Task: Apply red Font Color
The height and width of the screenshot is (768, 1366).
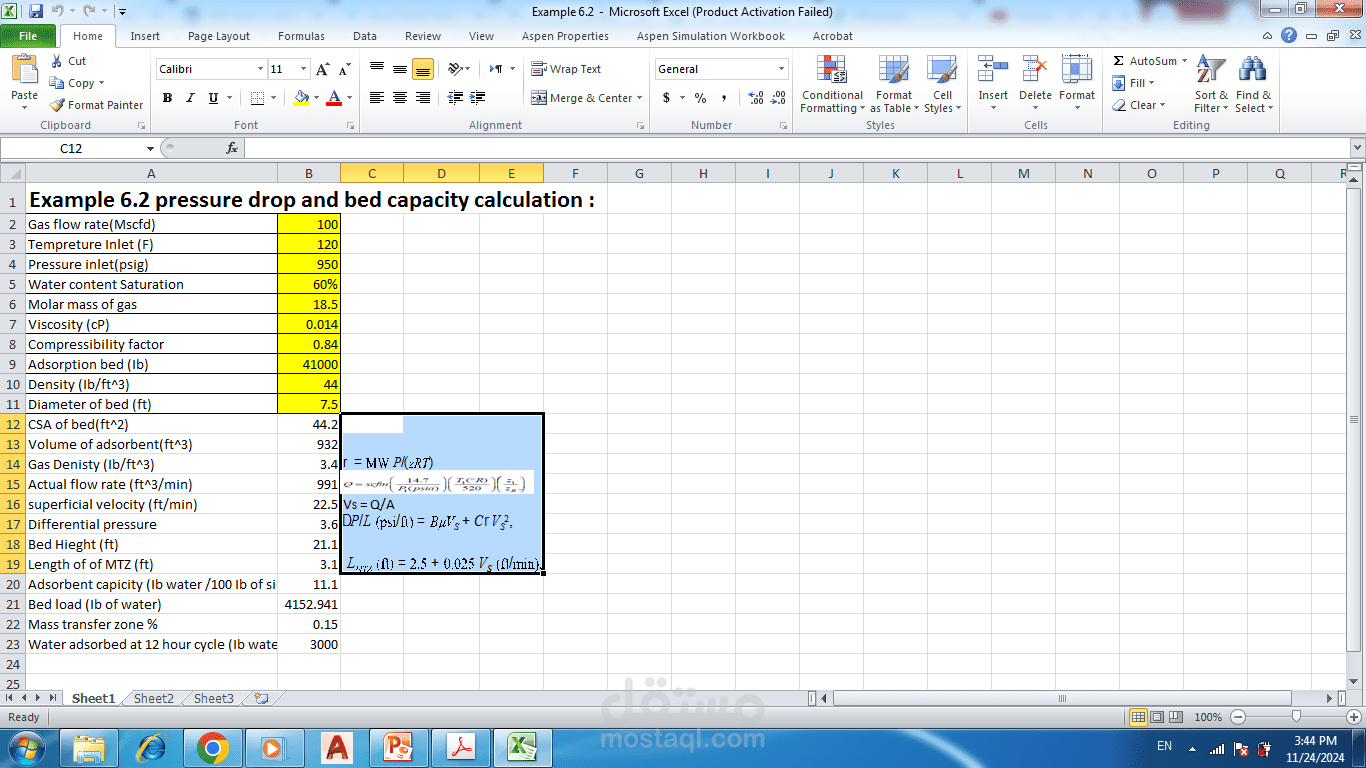Action: [334, 98]
